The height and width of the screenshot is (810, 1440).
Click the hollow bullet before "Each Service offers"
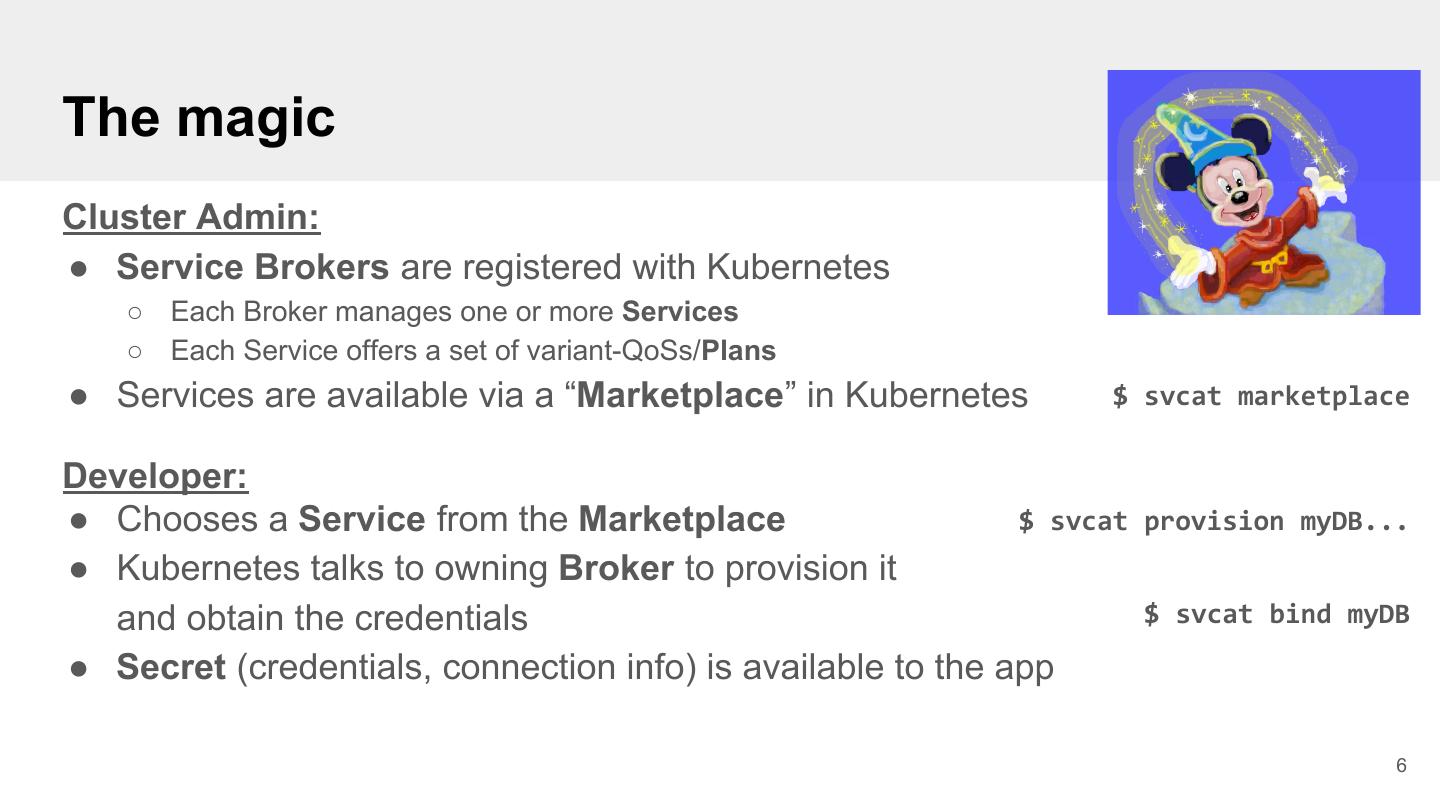(136, 352)
